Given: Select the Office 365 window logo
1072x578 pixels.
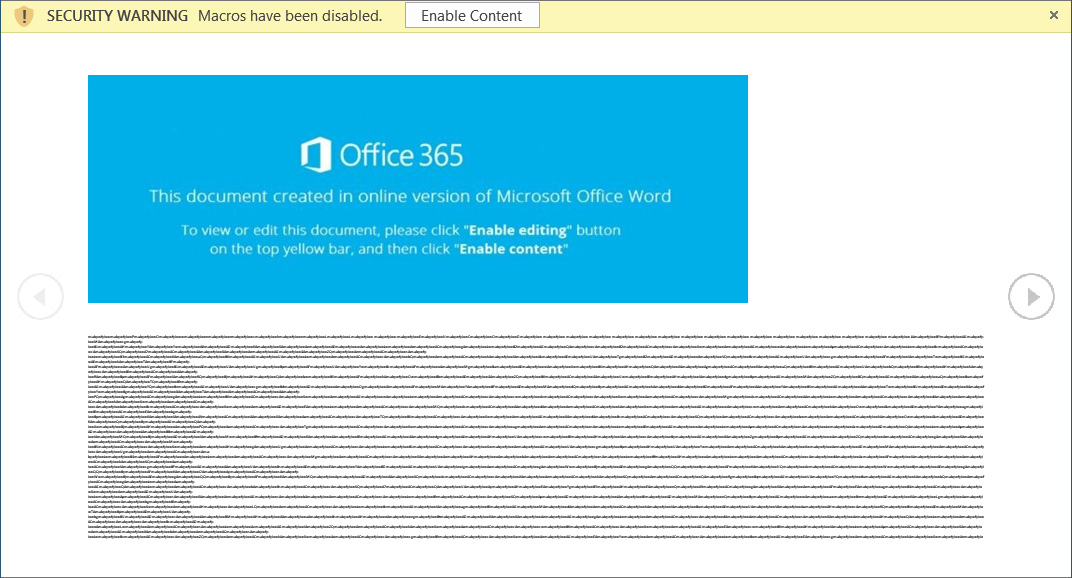Looking at the screenshot, I should point(315,155).
